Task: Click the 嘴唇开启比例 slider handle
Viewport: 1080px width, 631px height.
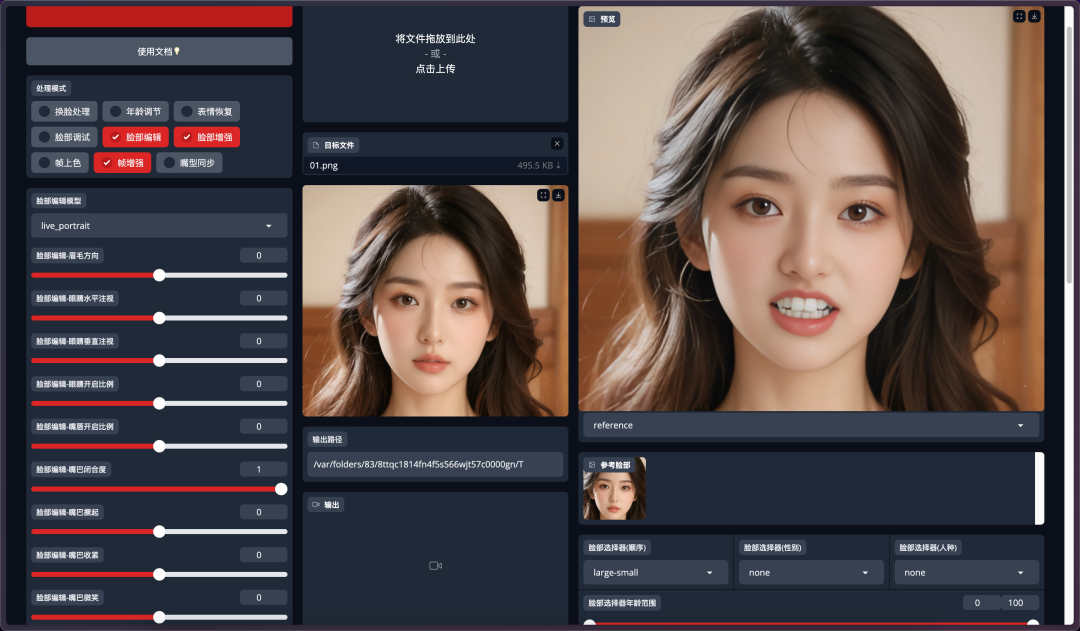Action: 159,446
